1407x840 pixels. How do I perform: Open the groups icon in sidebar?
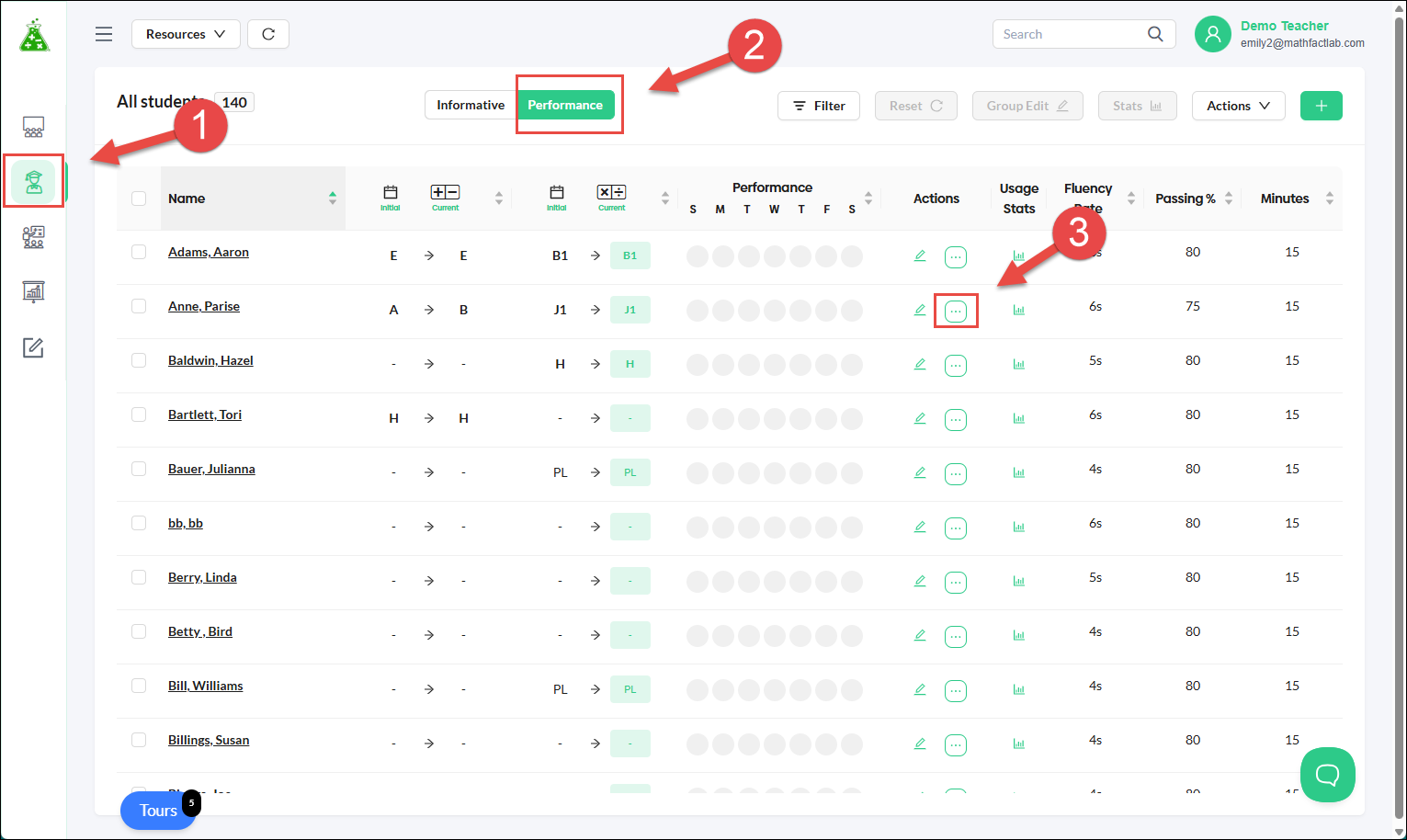point(33,237)
